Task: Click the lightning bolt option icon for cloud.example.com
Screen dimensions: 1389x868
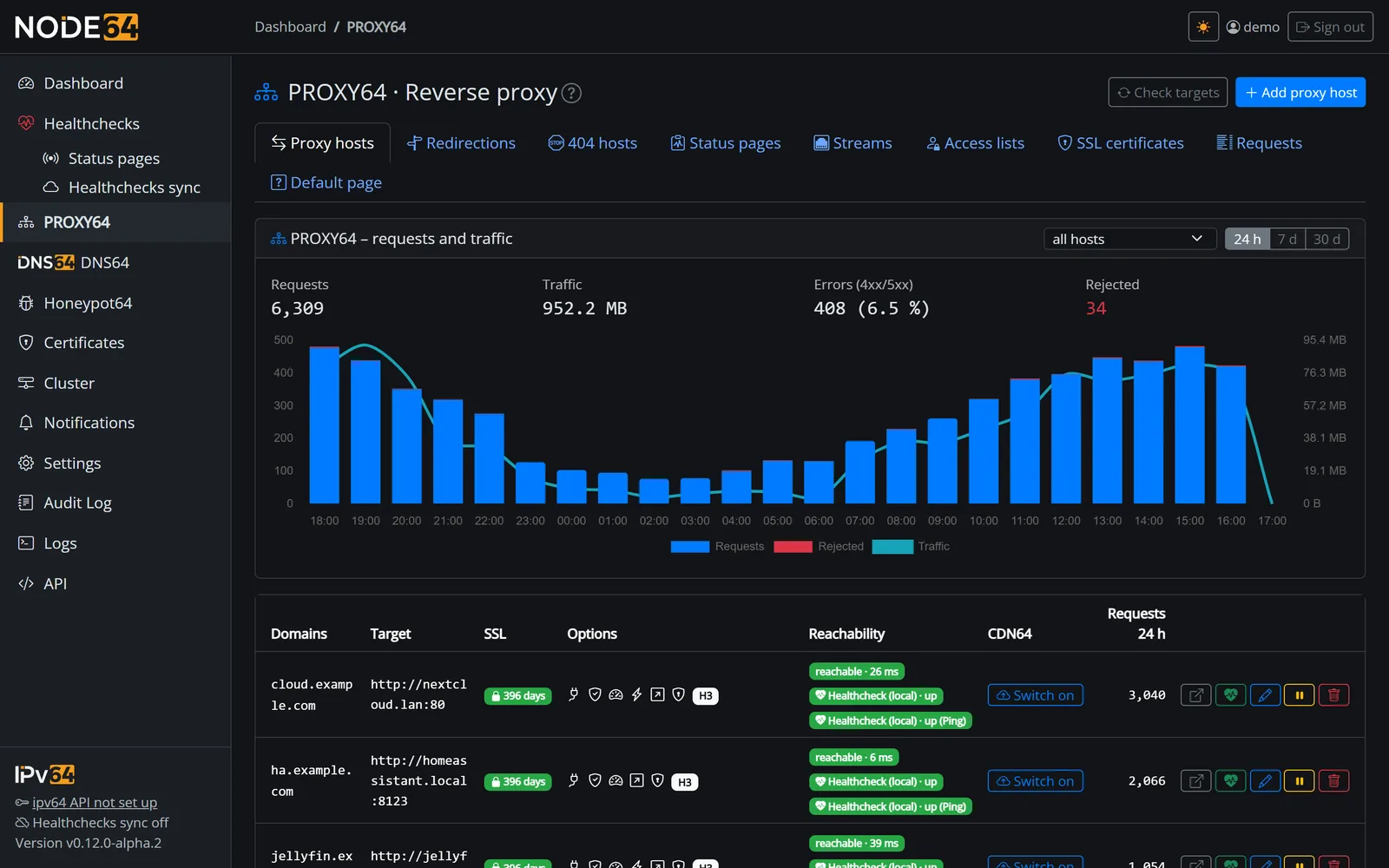Action: tap(636, 694)
